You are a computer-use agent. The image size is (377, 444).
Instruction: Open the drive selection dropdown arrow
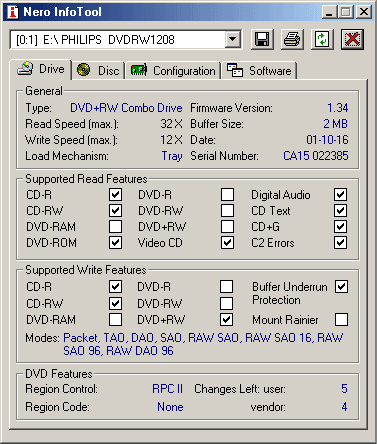[x=232, y=40]
